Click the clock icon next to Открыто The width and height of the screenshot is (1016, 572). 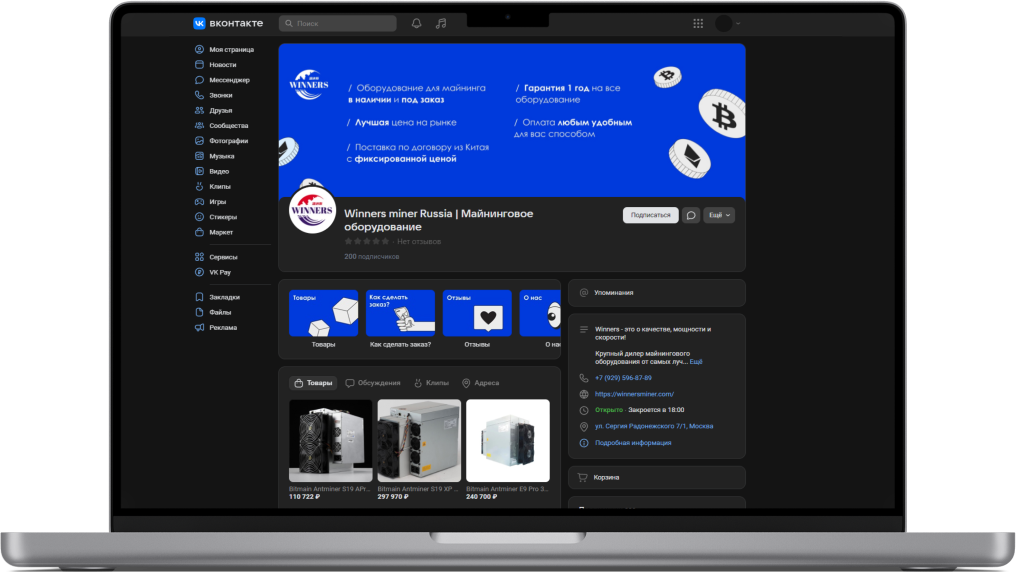pyautogui.click(x=584, y=410)
